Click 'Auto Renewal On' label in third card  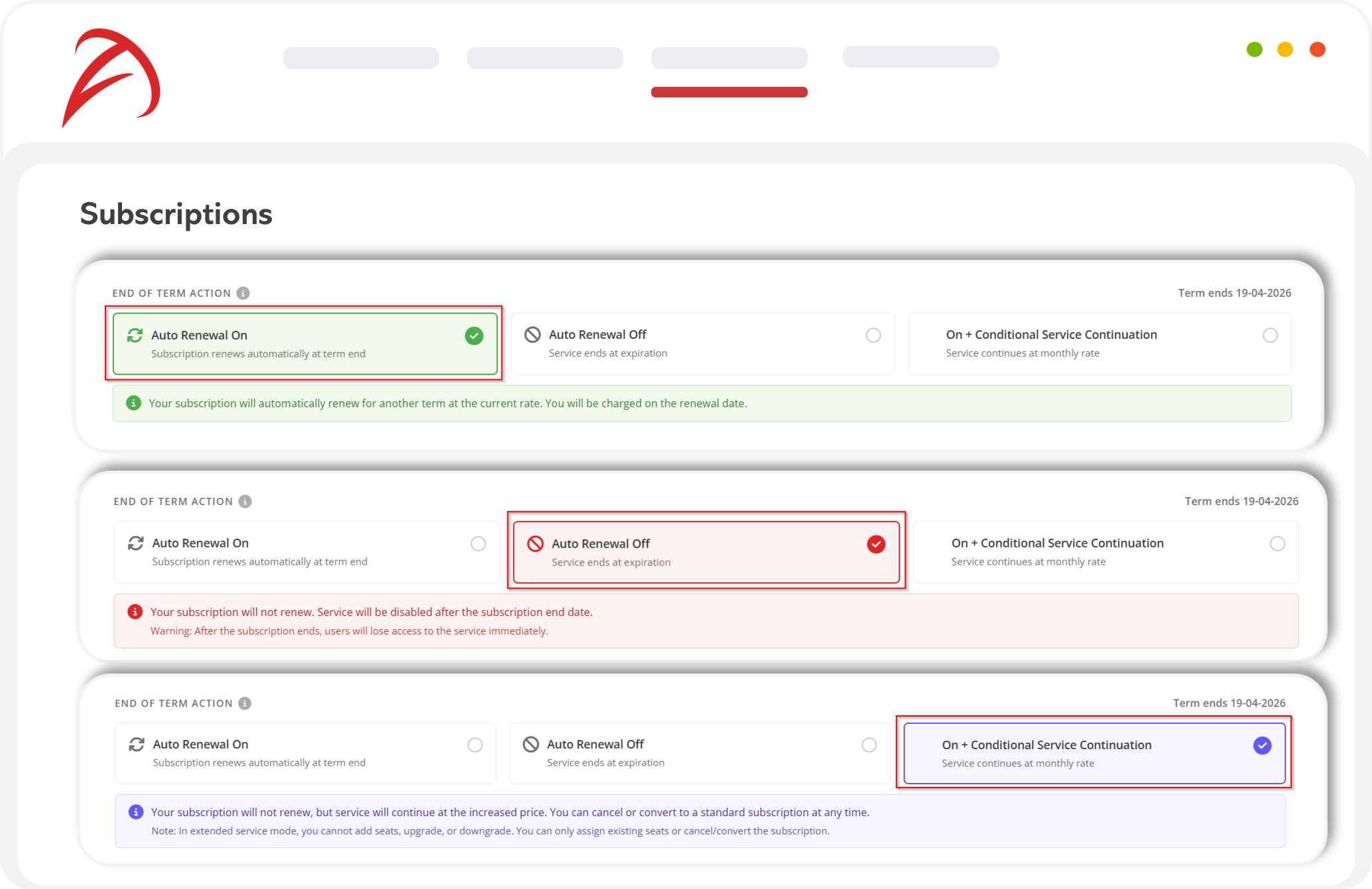point(201,744)
